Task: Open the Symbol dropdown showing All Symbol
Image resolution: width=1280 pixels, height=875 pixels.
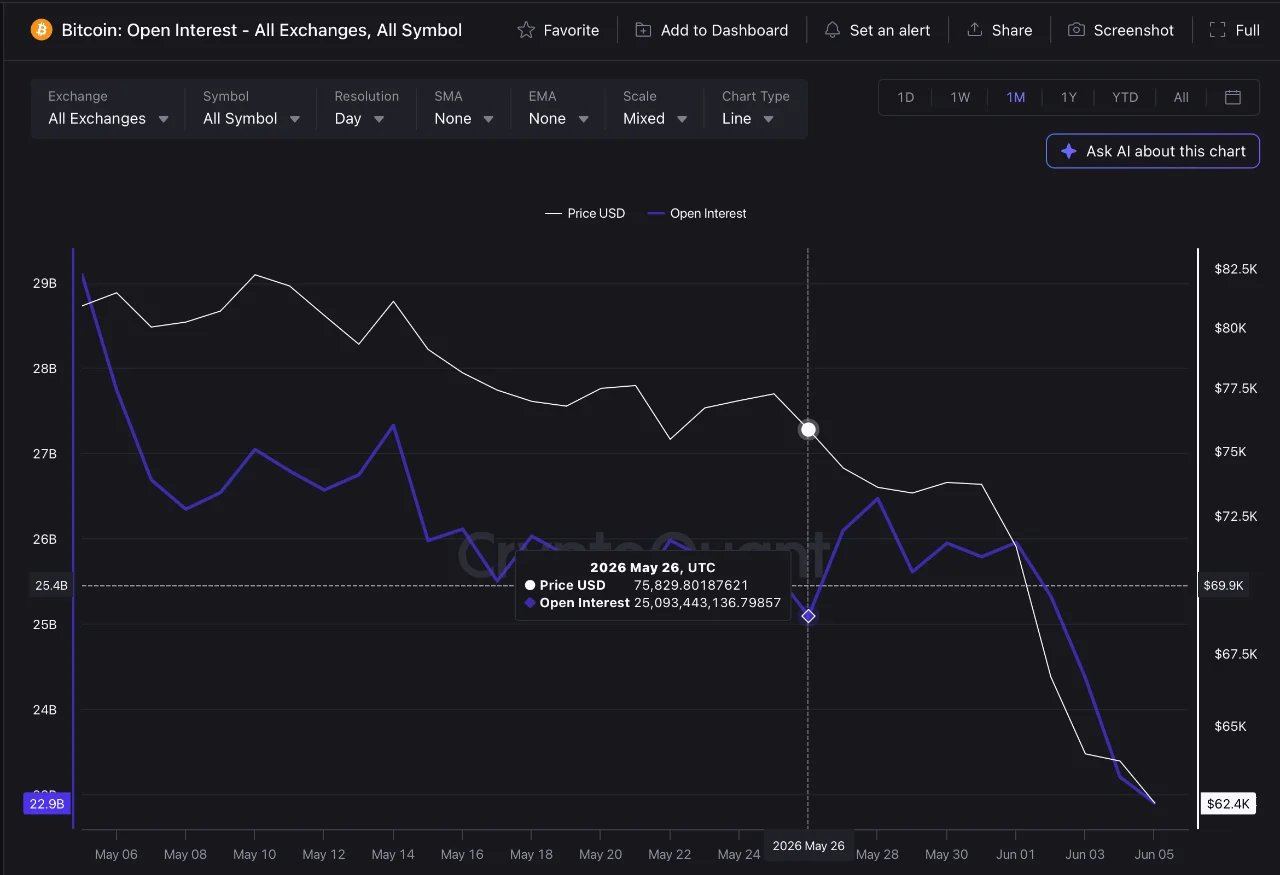Action: pyautogui.click(x=251, y=109)
